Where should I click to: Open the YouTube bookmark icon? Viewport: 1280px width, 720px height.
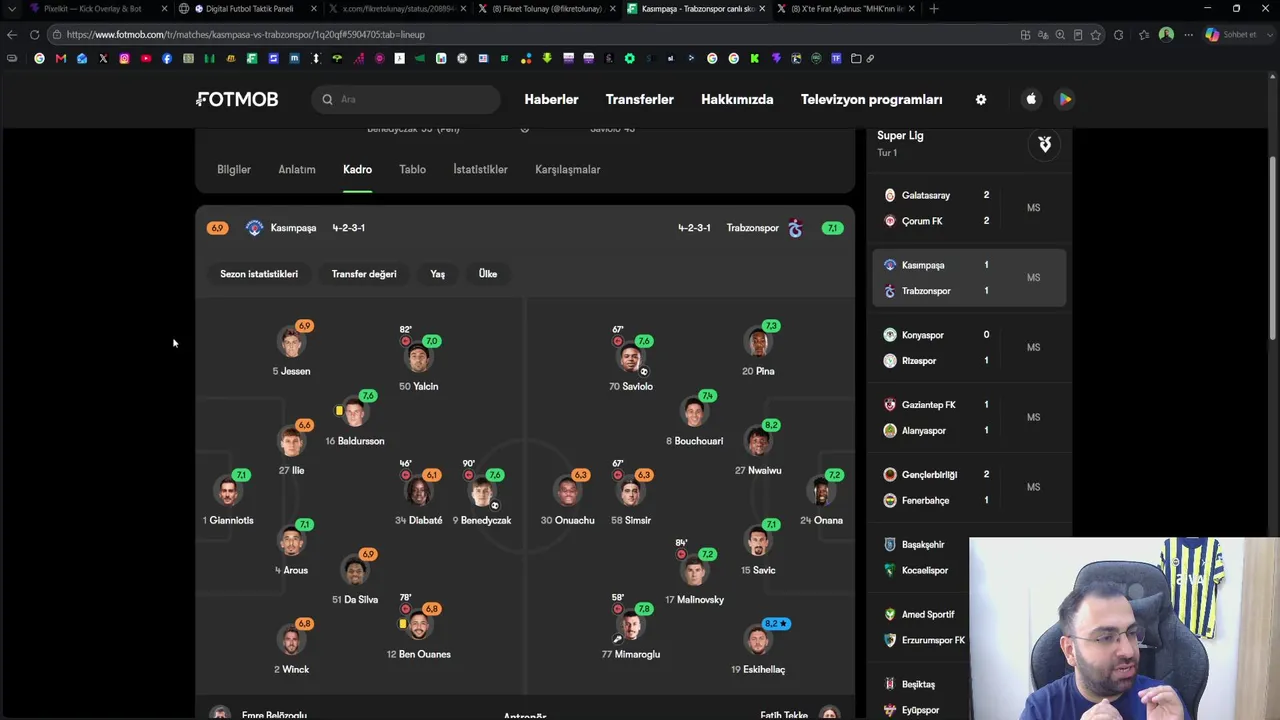point(146,58)
